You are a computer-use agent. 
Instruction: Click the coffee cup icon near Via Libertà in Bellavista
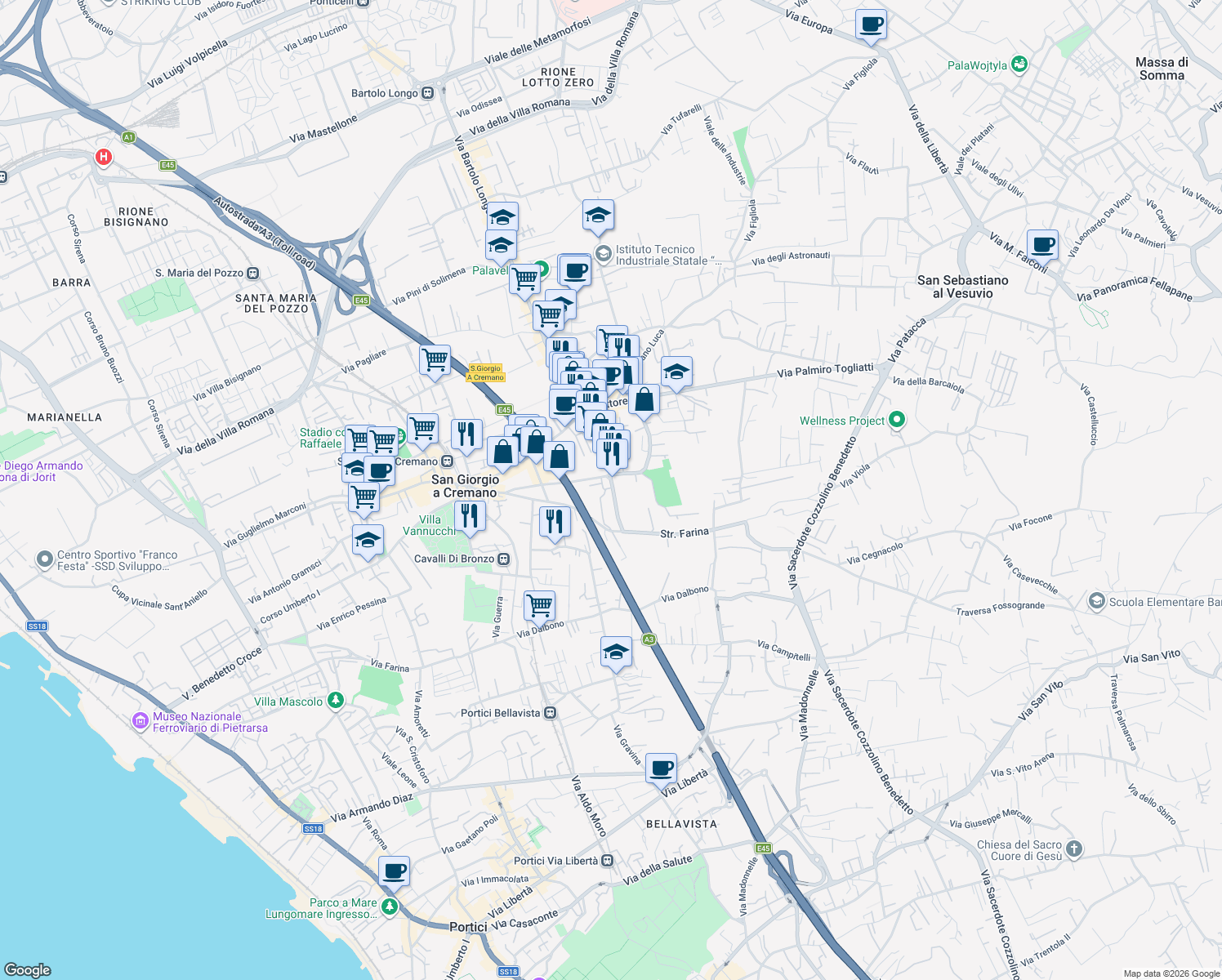[x=662, y=766]
